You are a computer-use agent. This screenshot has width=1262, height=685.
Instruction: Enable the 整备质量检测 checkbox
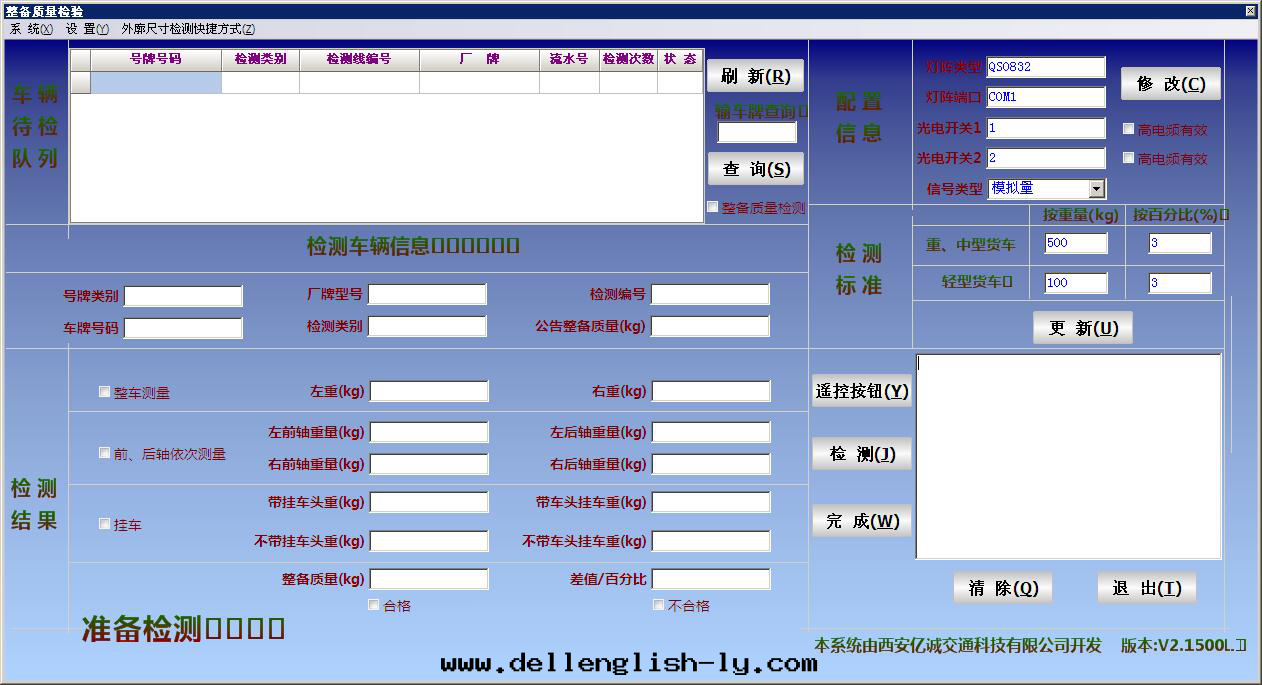(x=713, y=207)
